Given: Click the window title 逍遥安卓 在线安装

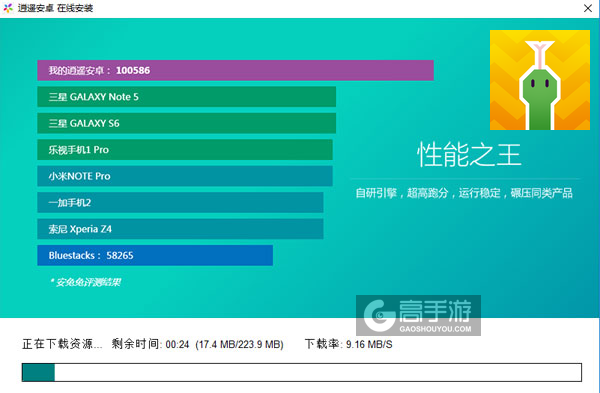Looking at the screenshot, I should (x=55, y=8).
